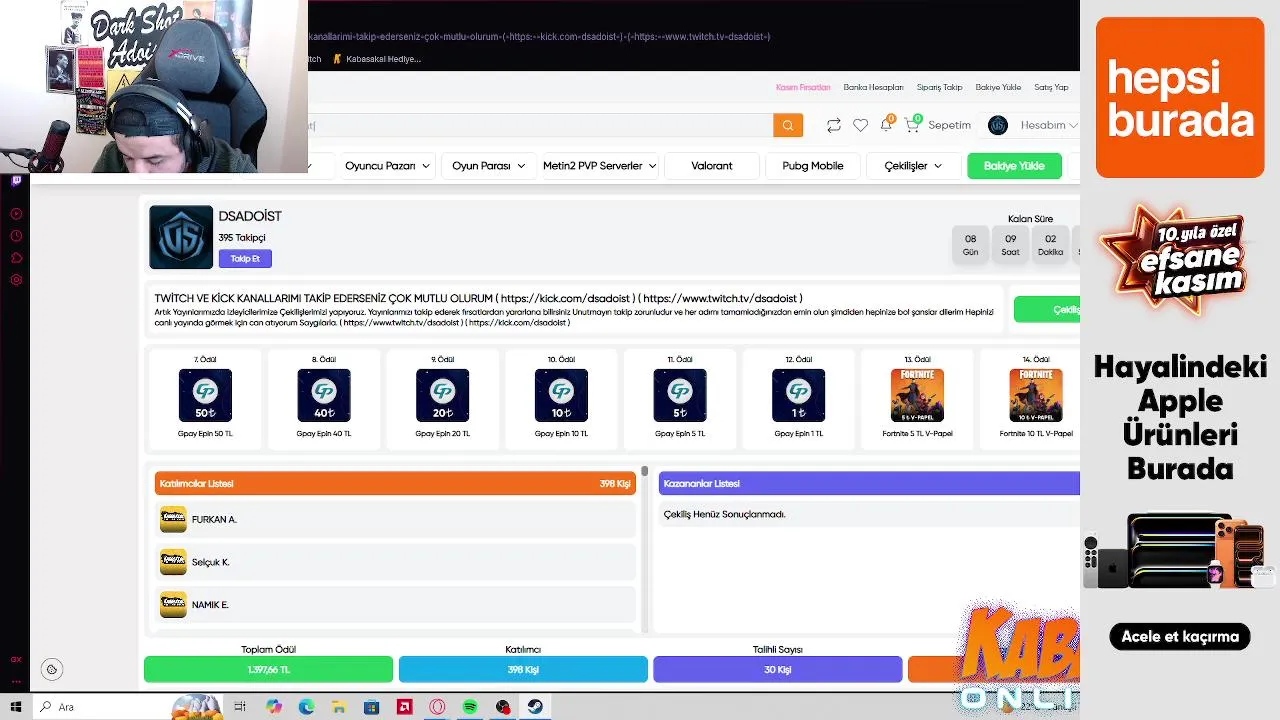Click the green Bakiye Yükle button
The width and height of the screenshot is (1280, 720).
click(x=1014, y=166)
